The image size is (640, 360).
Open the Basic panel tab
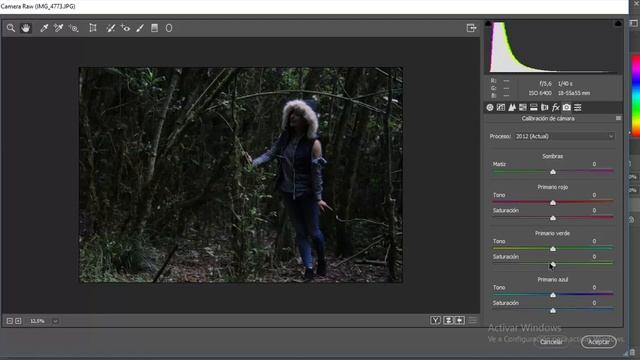490,107
